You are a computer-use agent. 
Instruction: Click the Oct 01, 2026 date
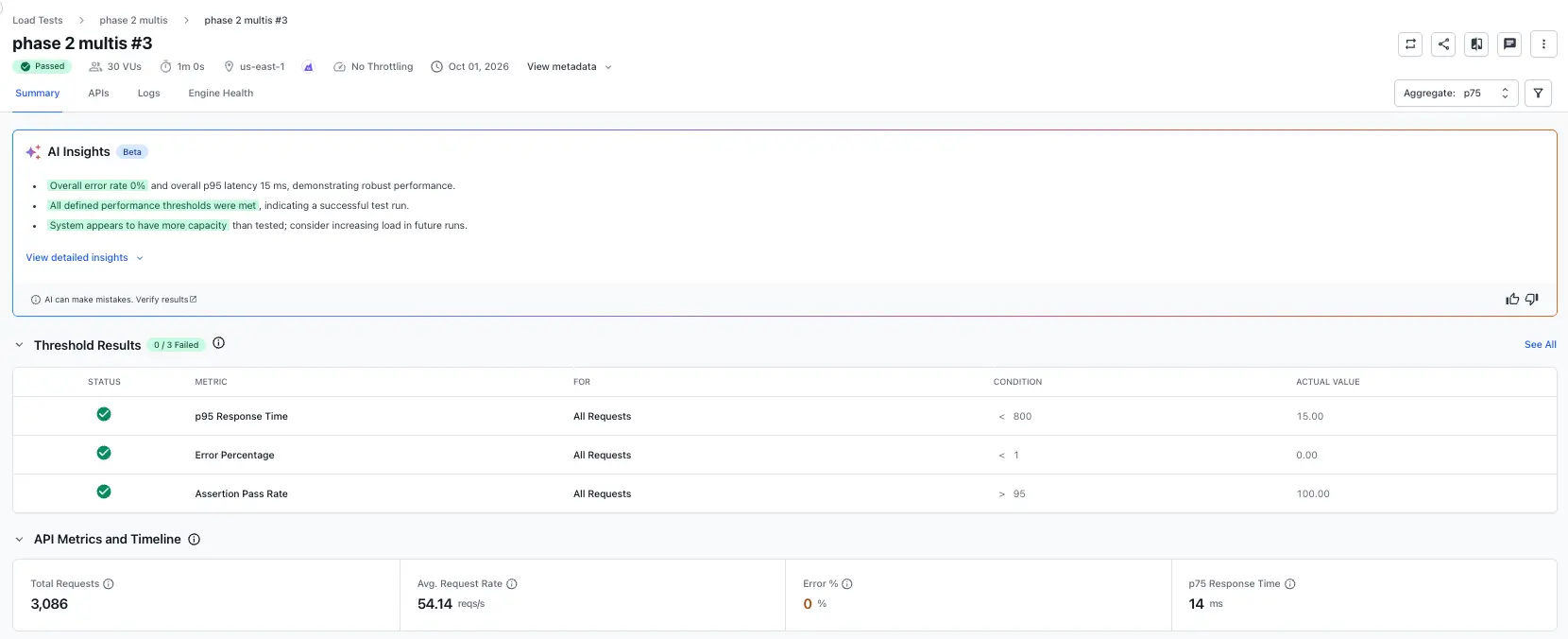tap(469, 67)
